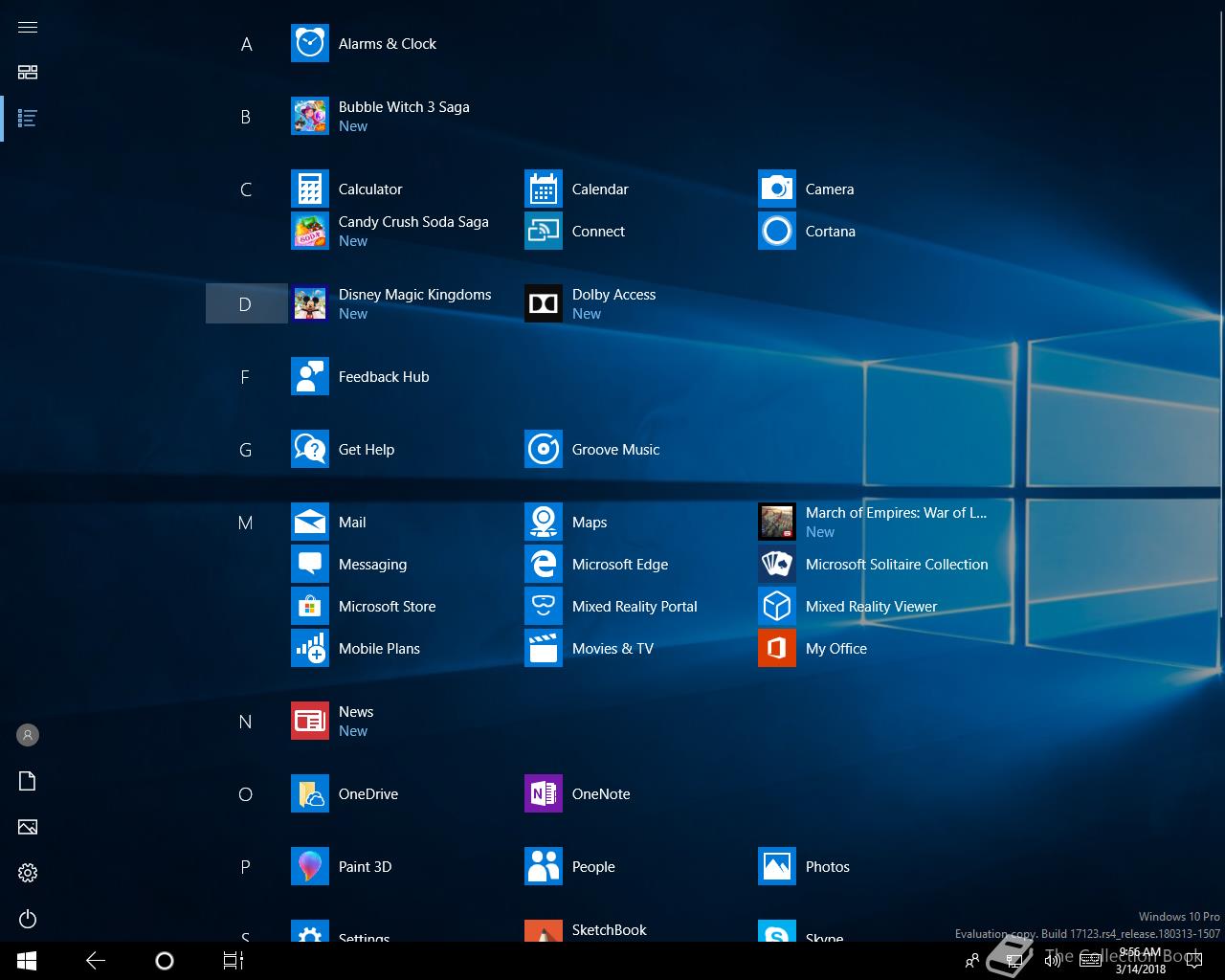
Task: Open Task View on the taskbar
Action: click(234, 961)
